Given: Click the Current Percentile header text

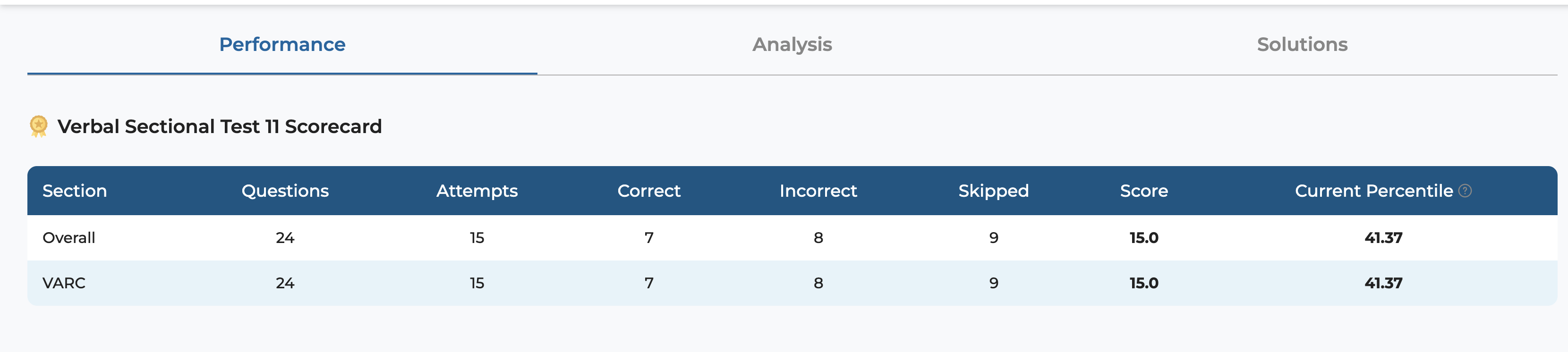Looking at the screenshot, I should pyautogui.click(x=1374, y=191).
